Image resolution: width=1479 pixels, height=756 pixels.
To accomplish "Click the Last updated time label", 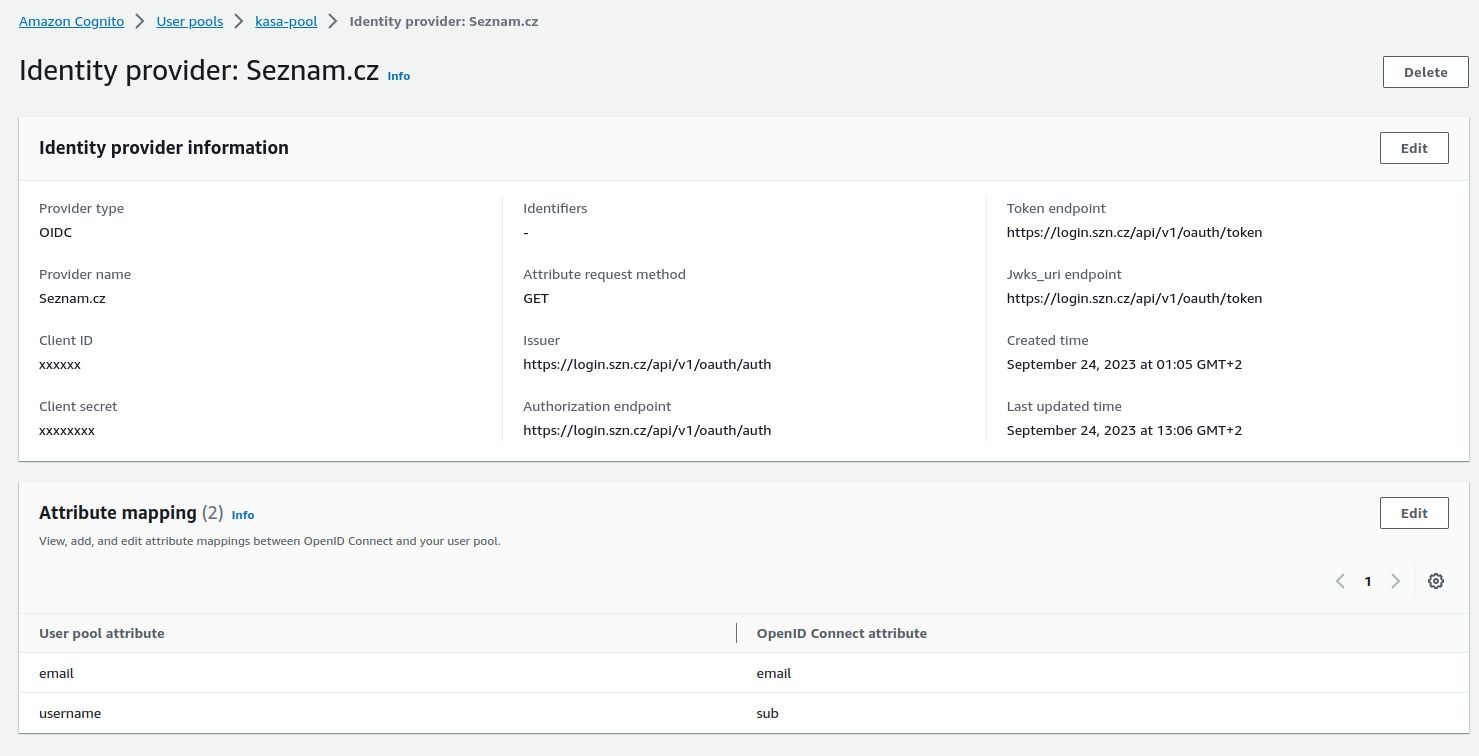I will tap(1065, 406).
